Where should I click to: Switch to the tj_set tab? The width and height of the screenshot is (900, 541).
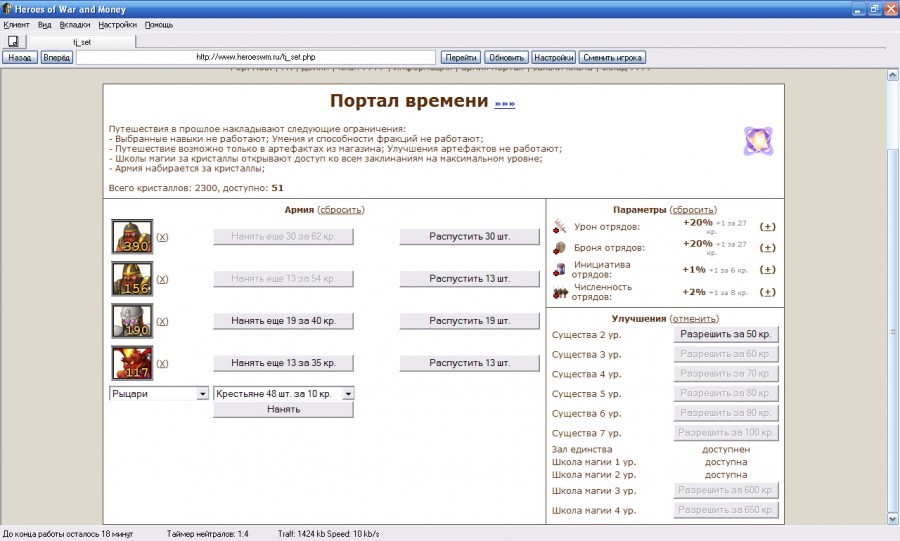coord(83,42)
